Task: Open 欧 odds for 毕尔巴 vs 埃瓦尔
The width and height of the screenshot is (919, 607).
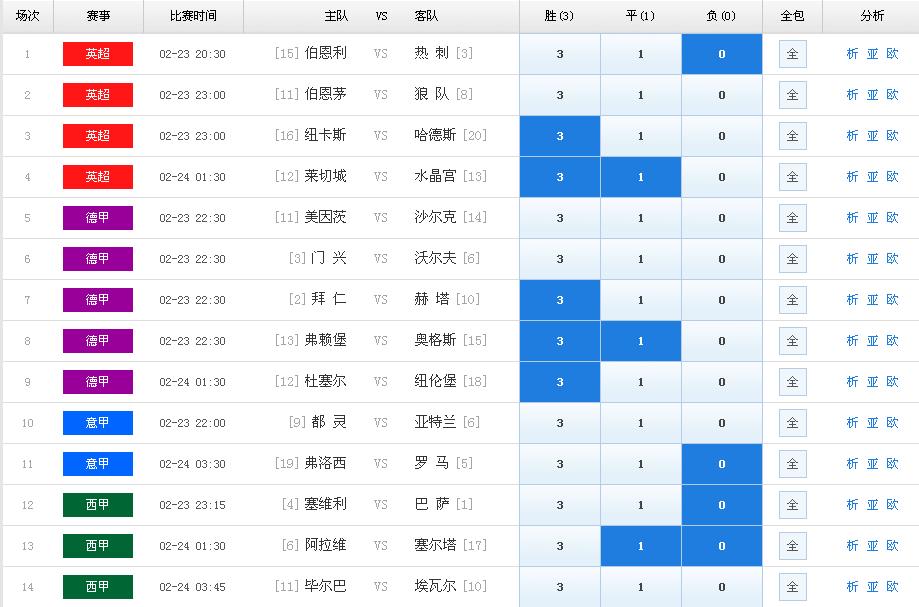Action: pyautogui.click(x=893, y=587)
